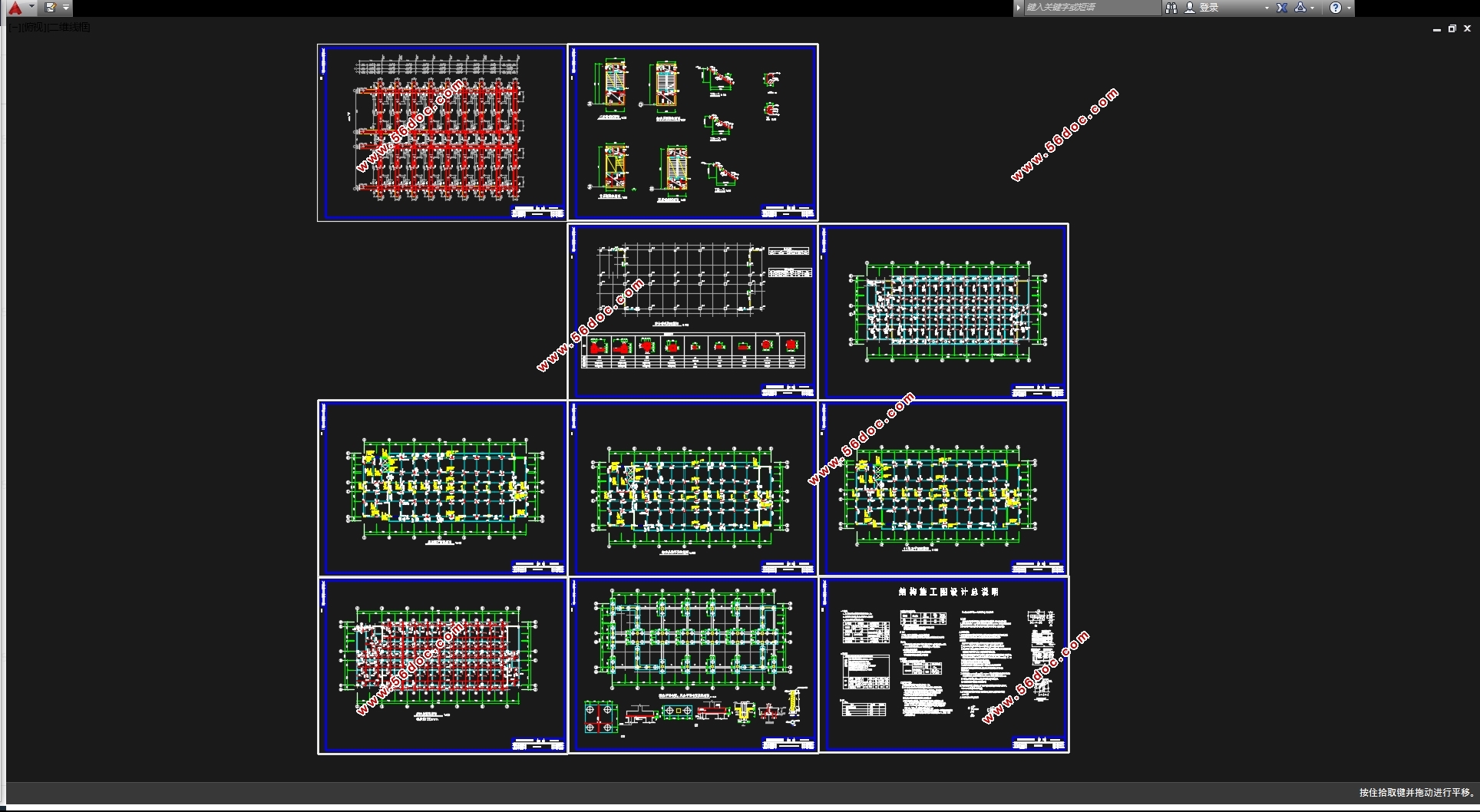This screenshot has height=812, width=1480.
Task: Close the drawing window
Action: [x=1467, y=28]
